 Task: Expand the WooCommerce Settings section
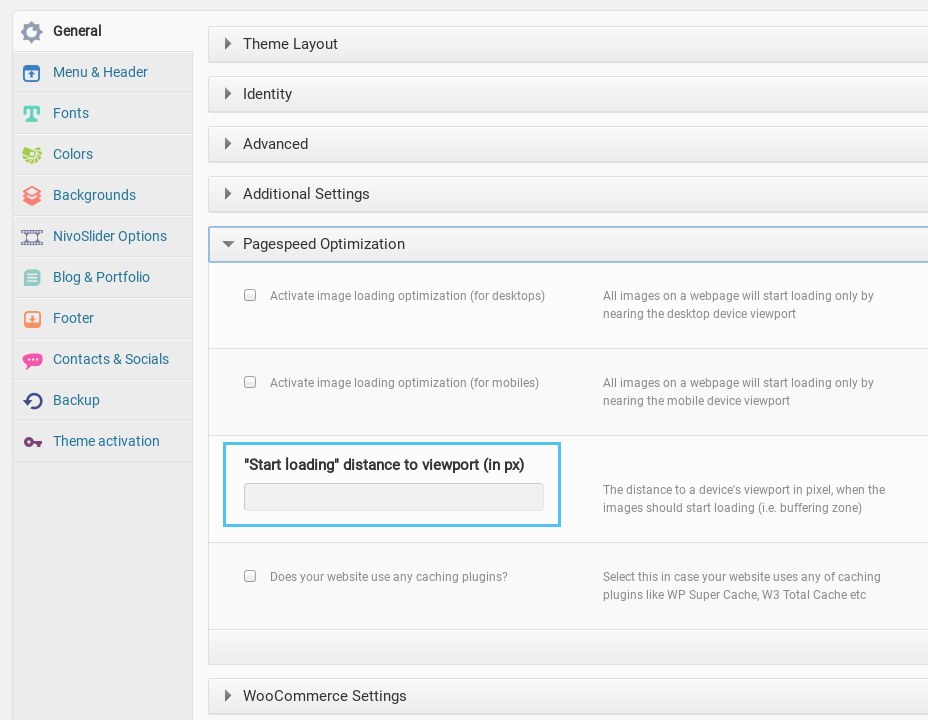[x=324, y=696]
